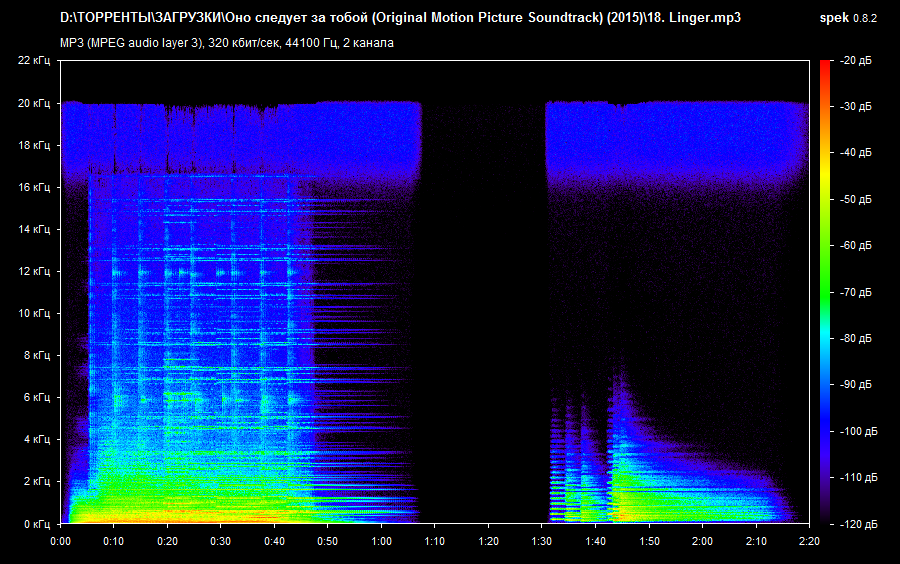Click the '10 кГц' frequency axis label

click(34, 313)
